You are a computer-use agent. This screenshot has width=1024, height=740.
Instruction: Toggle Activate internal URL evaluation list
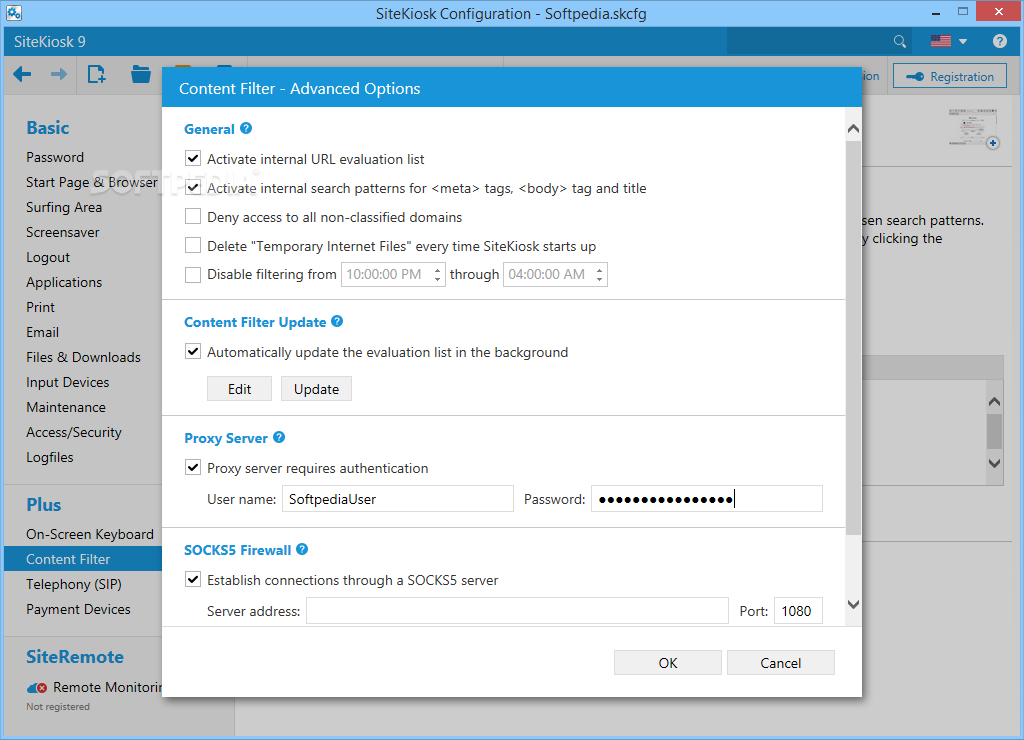point(193,159)
